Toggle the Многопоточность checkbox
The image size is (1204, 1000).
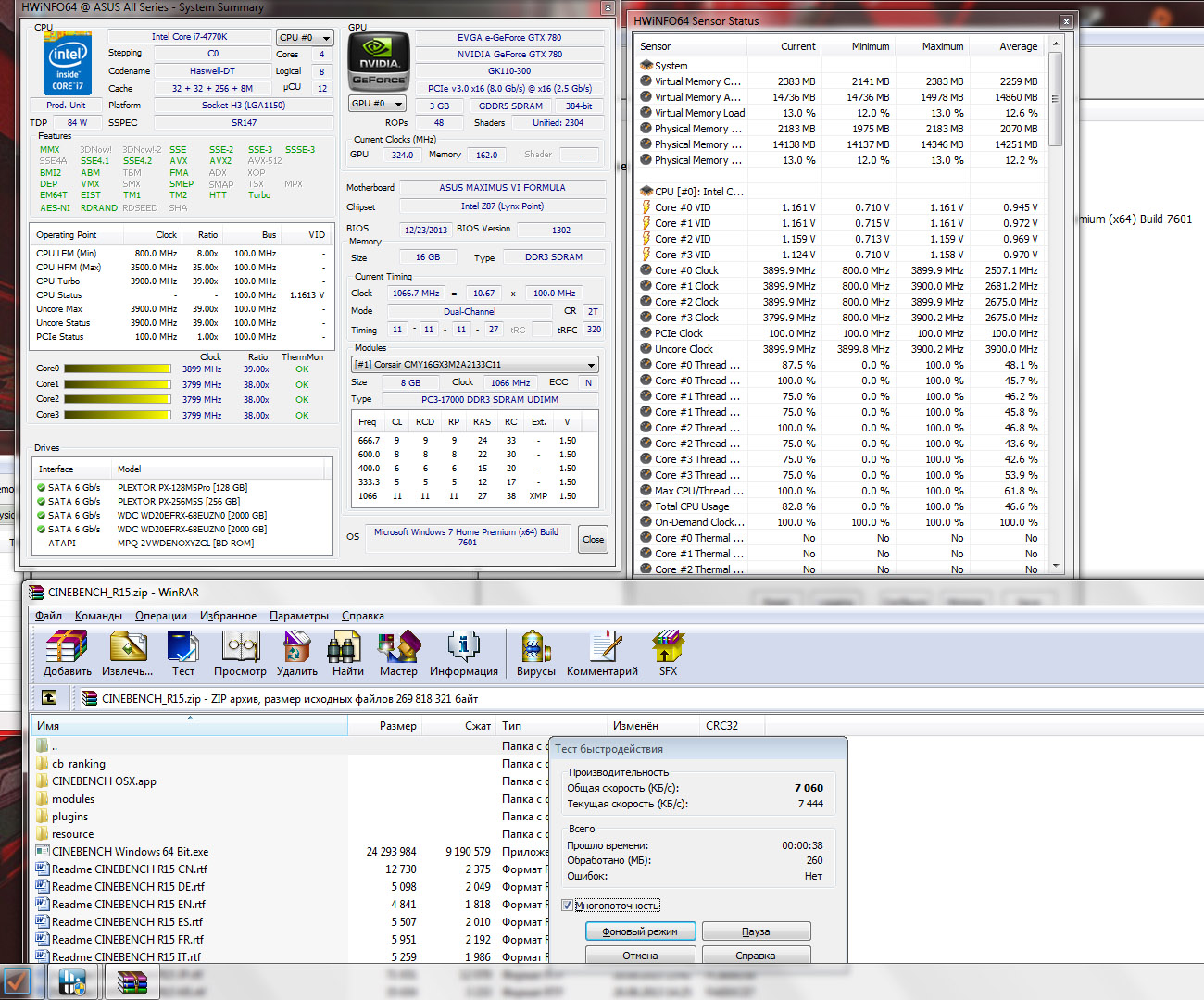click(x=567, y=906)
